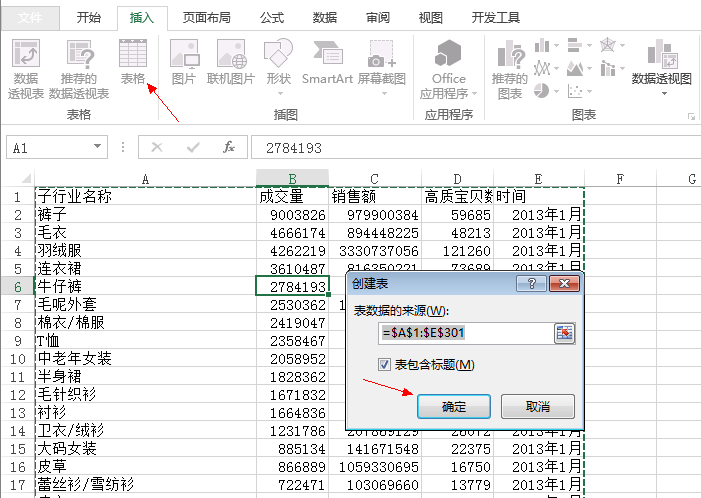Click the formula bar cancel (X) icon
Image resolution: width=701 pixels, height=498 pixels.
[x=157, y=147]
